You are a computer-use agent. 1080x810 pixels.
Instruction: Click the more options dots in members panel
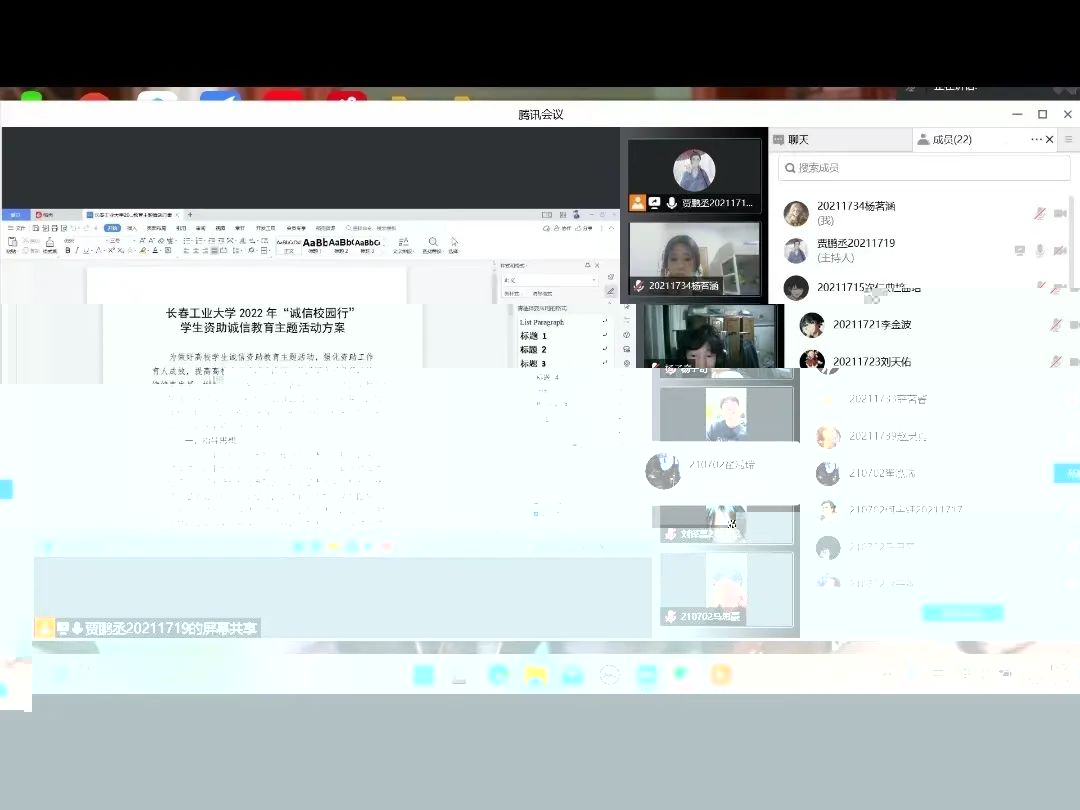(x=1036, y=139)
